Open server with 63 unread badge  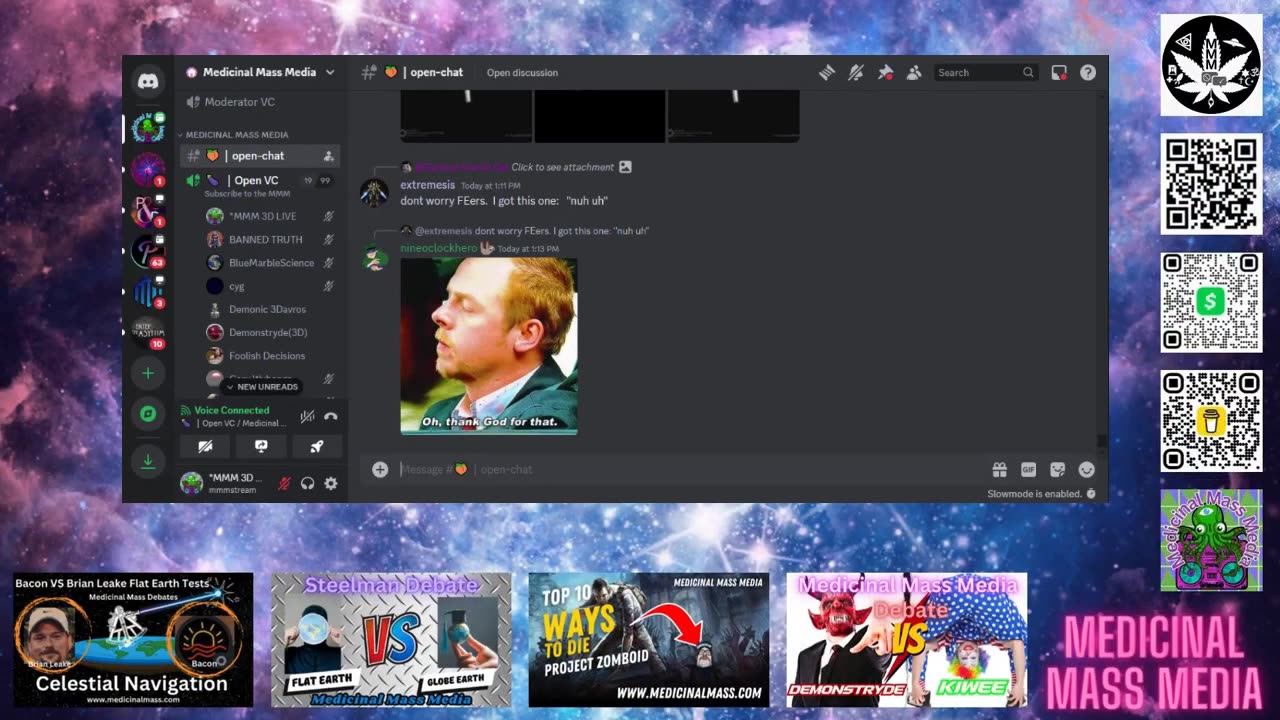pyautogui.click(x=148, y=251)
